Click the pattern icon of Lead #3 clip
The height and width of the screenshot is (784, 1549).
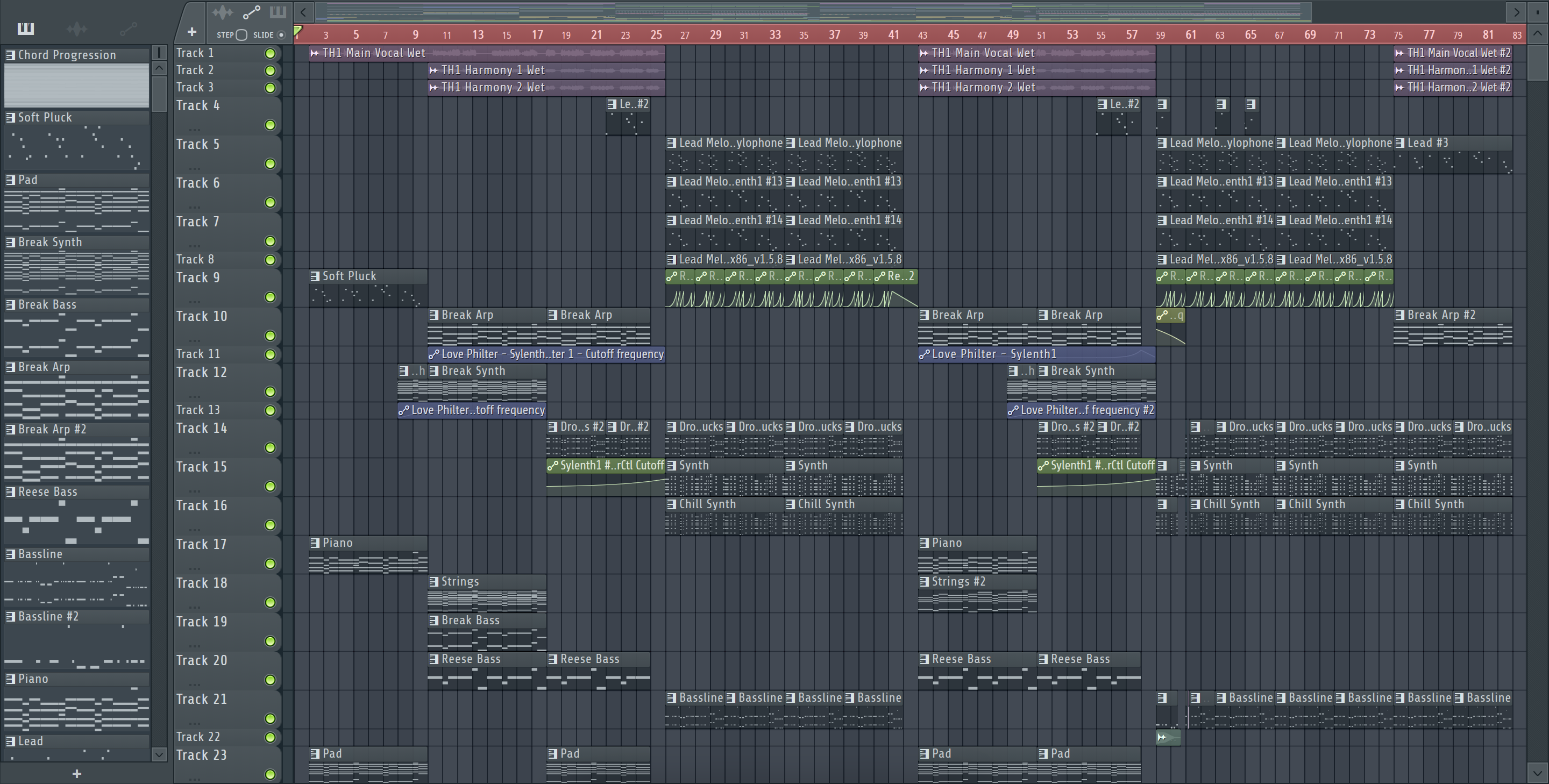click(1400, 143)
